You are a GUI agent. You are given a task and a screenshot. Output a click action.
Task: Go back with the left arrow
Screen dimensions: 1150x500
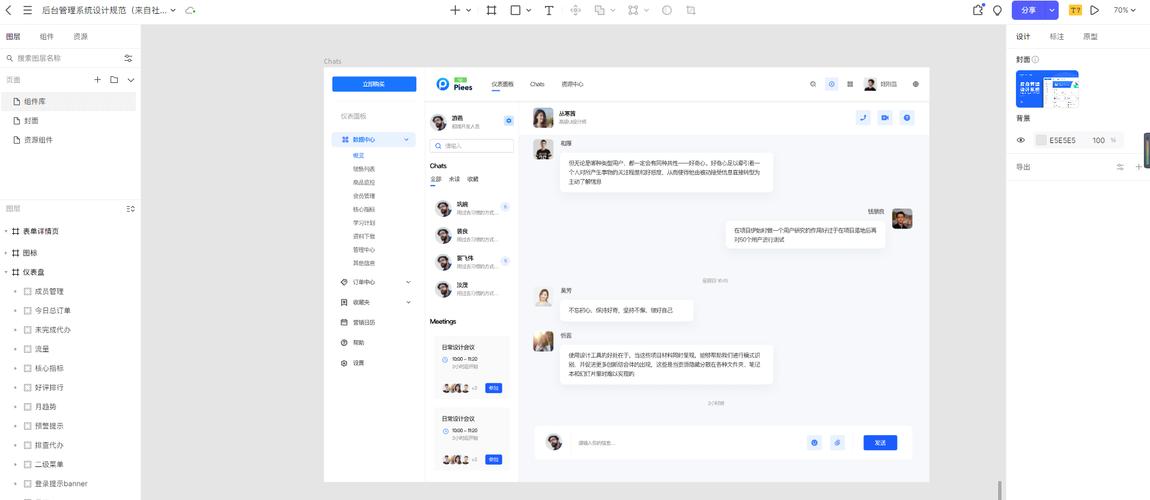(9, 10)
